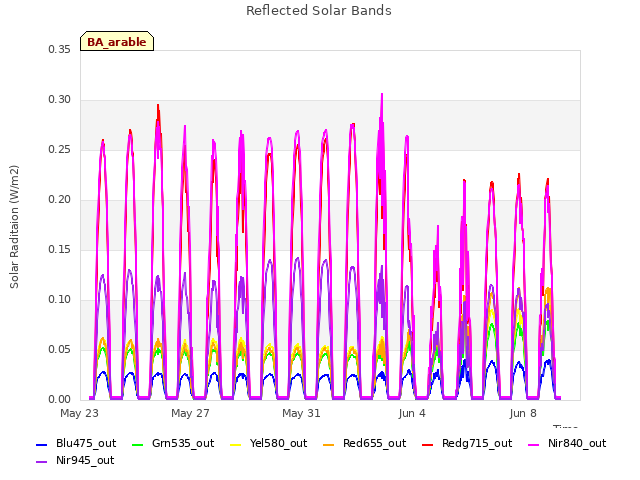
Task: Click the 0.35 y-axis tick label
Action: coord(60,49)
